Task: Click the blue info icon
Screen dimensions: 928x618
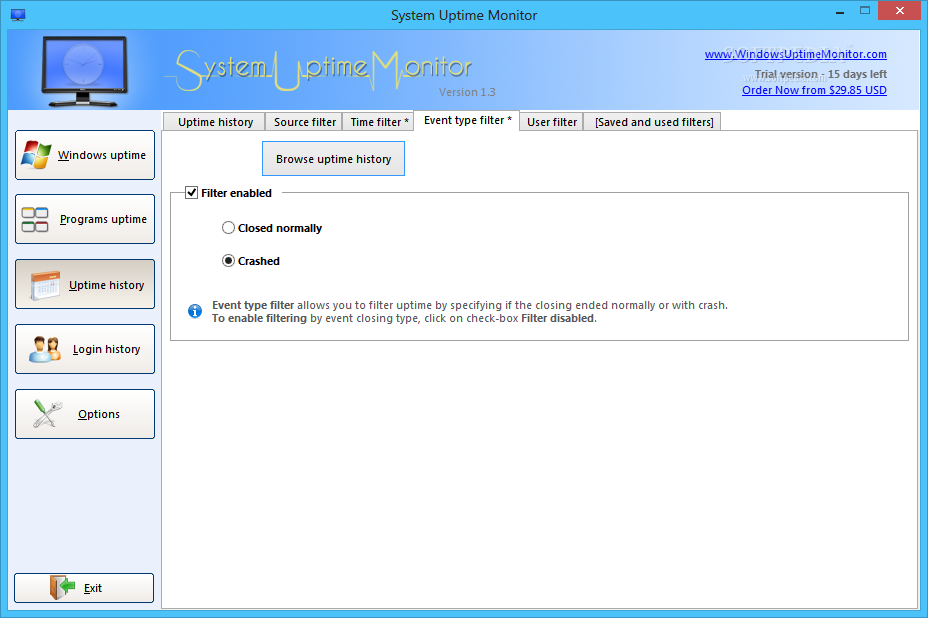Action: [195, 311]
